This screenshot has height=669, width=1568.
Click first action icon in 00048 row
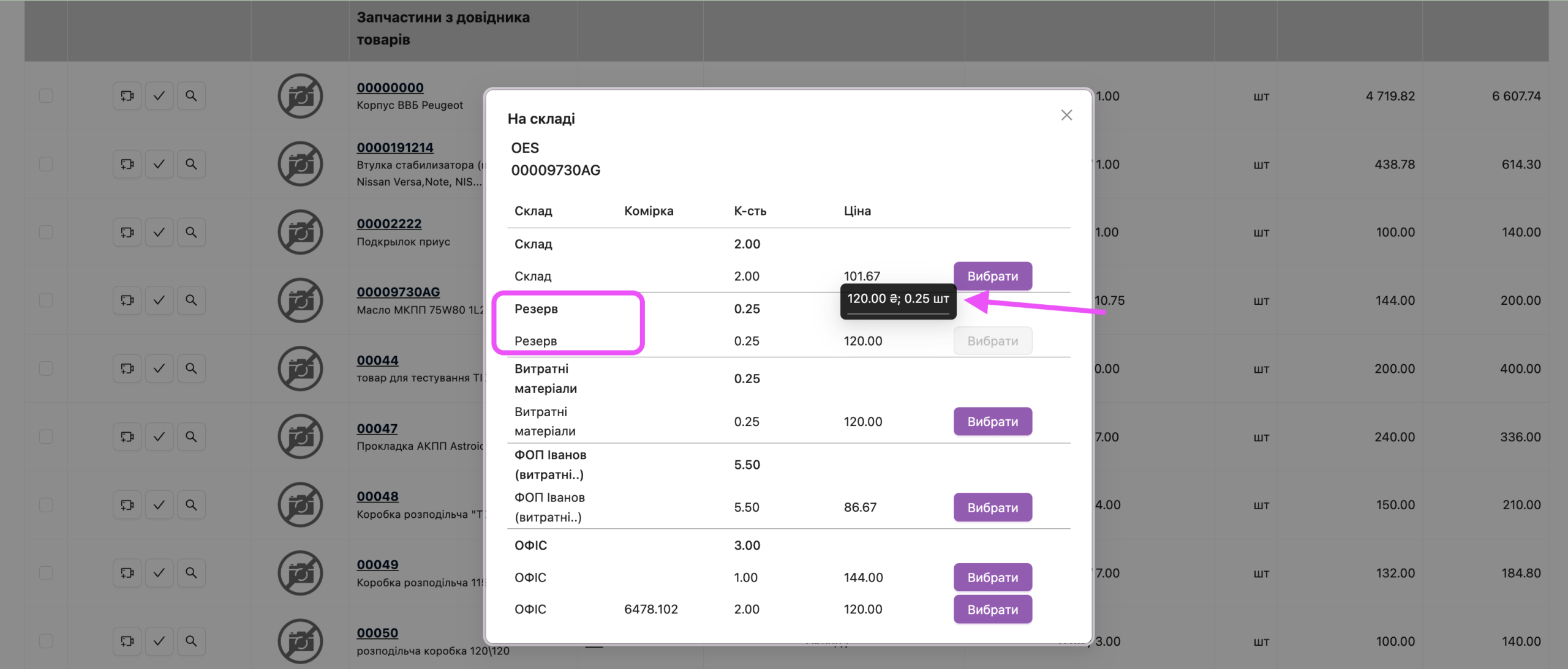tap(127, 505)
